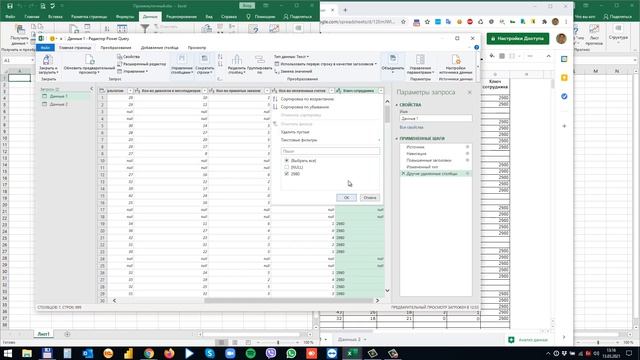Screen dimensions: 640x360
Task: Switch to the View tab in Power Query
Action: [197, 48]
